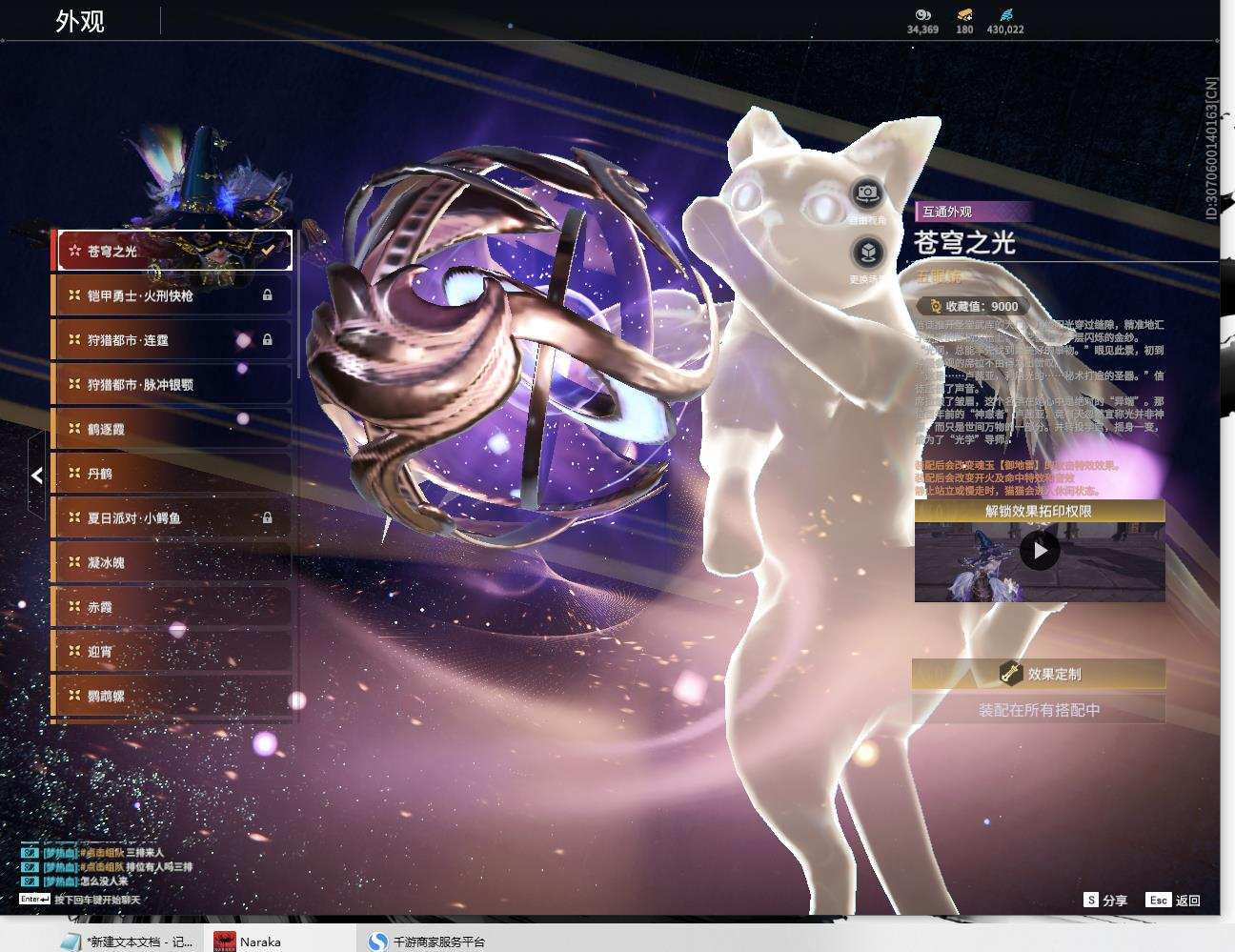Click the 苍穹之光 heading in the detail panel

coord(964,243)
